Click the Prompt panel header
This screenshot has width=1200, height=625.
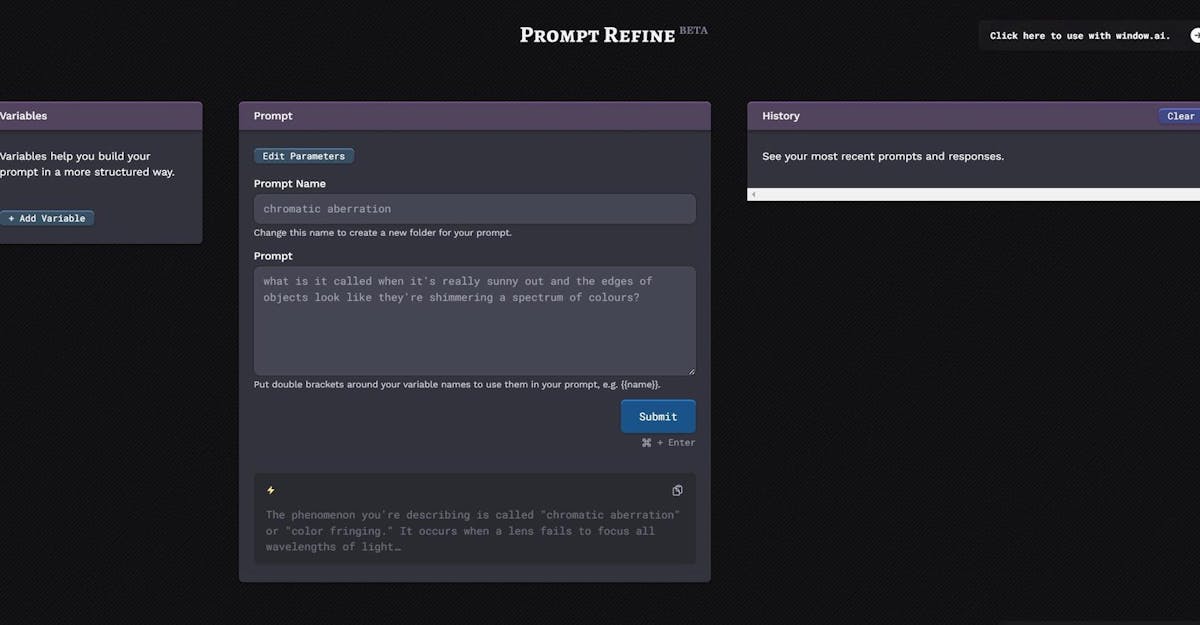pos(475,116)
